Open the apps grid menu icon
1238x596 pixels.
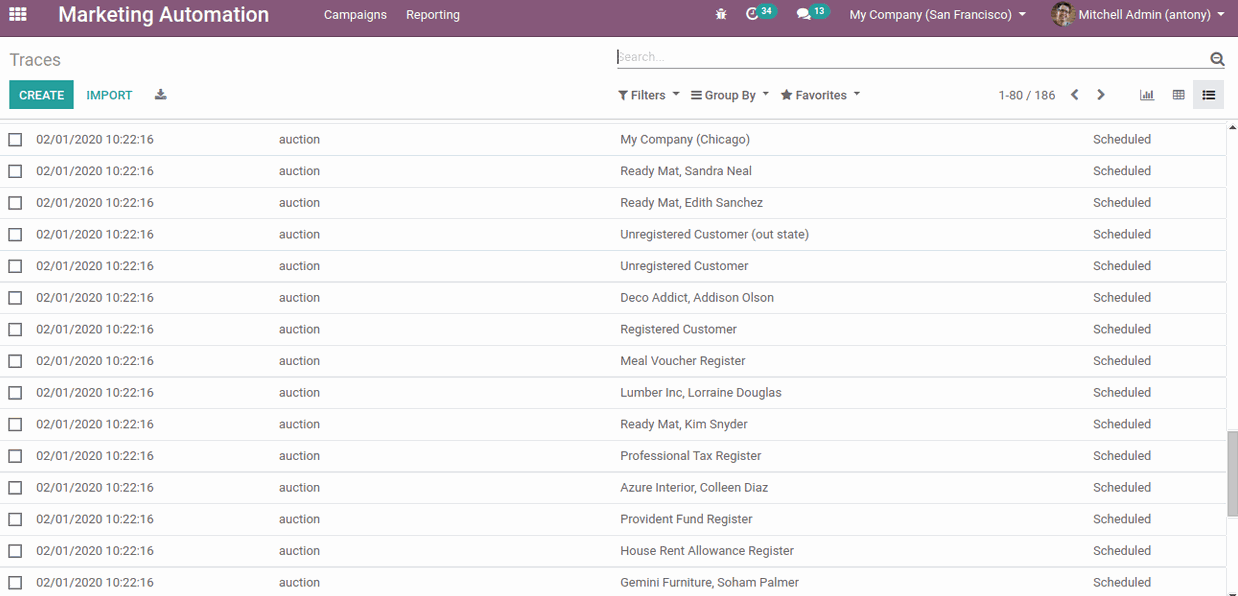pyautogui.click(x=18, y=15)
